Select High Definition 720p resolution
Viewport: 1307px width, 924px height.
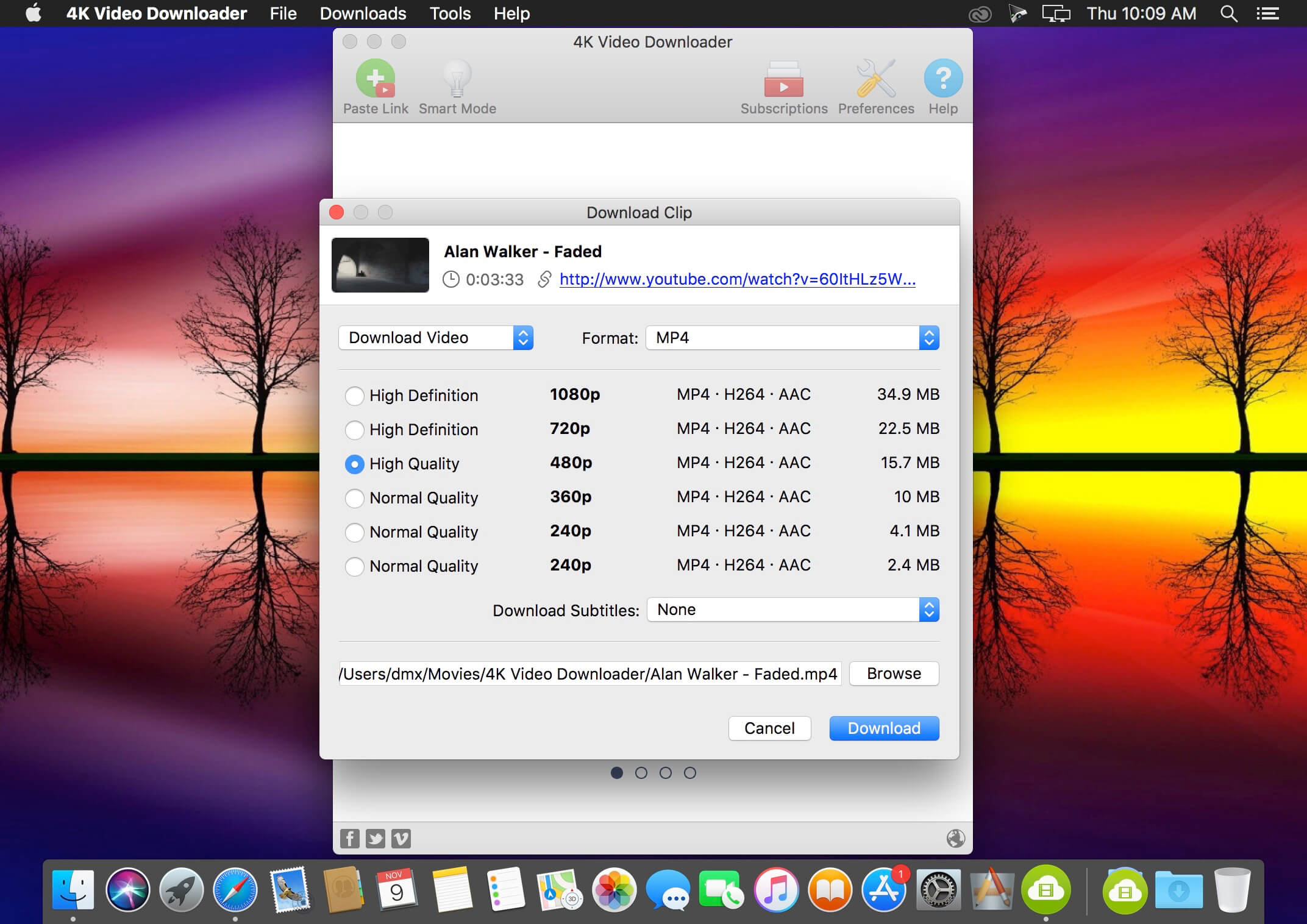tap(356, 429)
